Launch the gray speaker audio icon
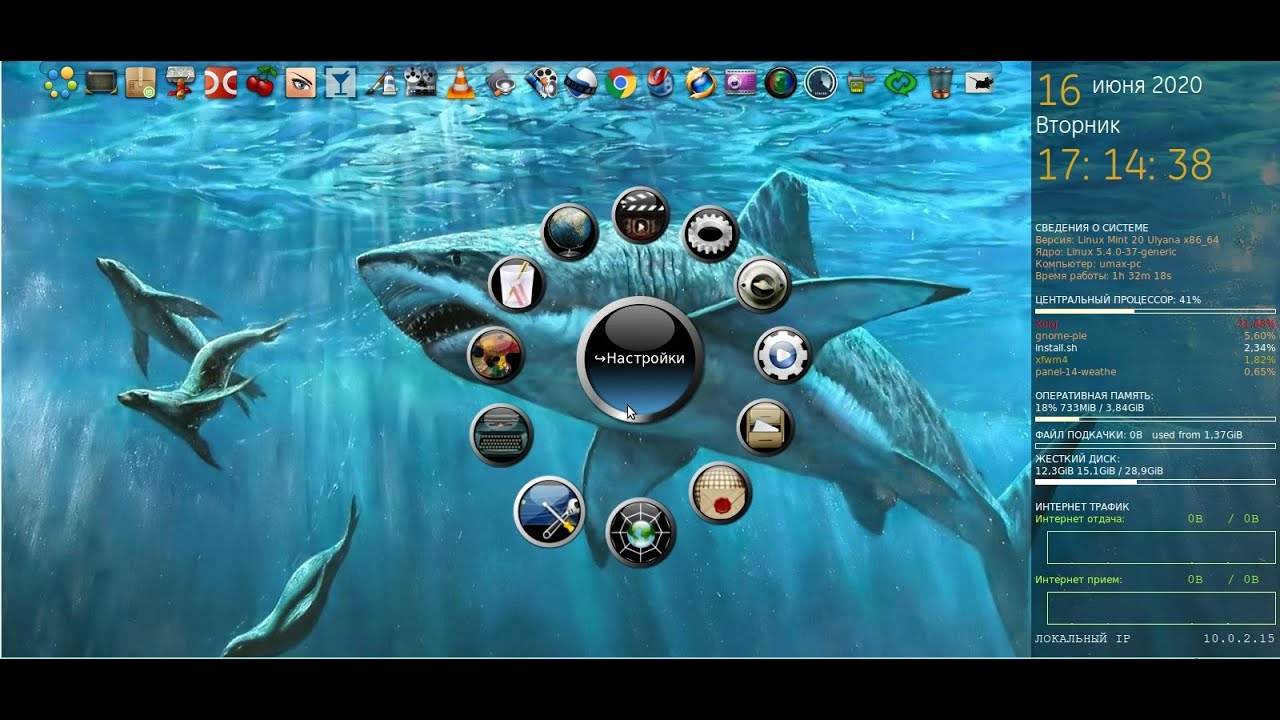 pos(500,82)
